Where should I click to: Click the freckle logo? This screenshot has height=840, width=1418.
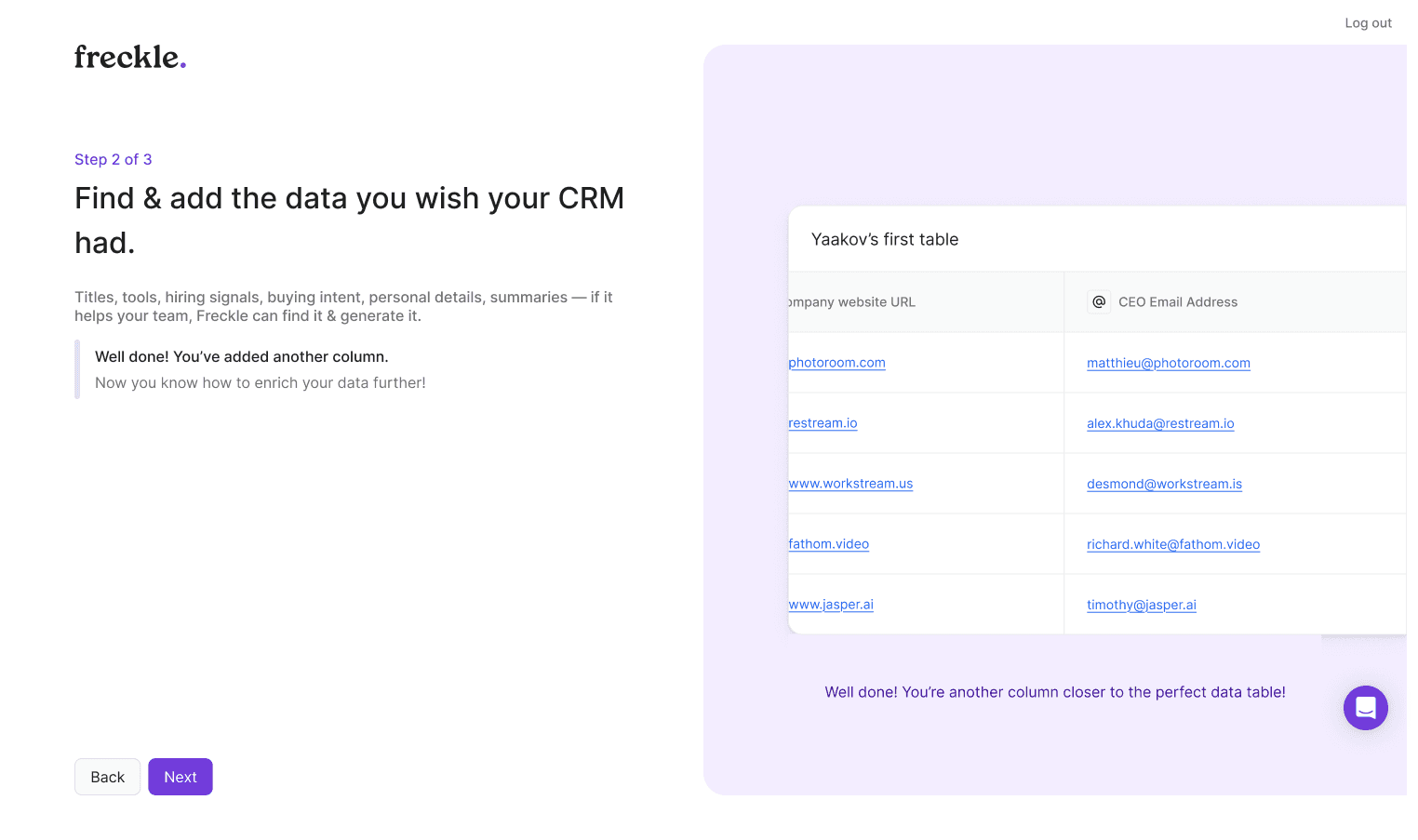click(x=130, y=57)
